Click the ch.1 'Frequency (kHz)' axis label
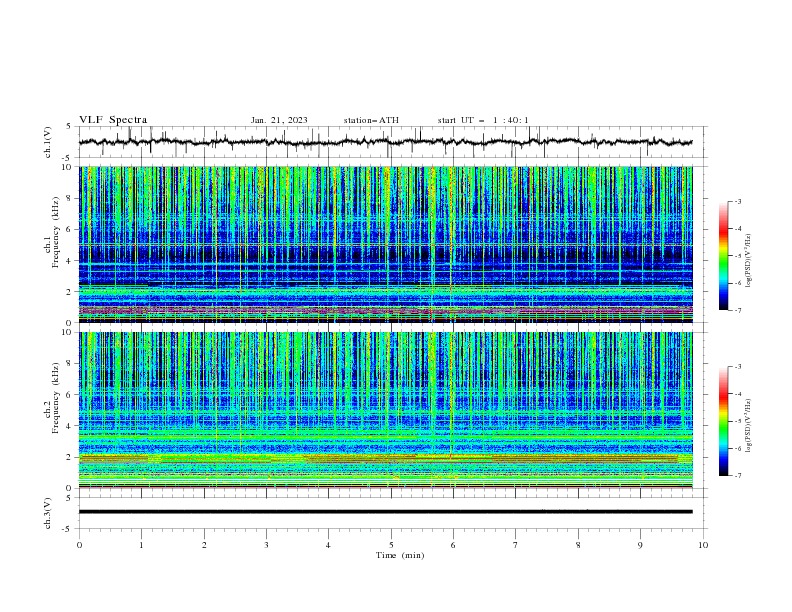Image resolution: width=792 pixels, height=612 pixels. click(x=55, y=233)
